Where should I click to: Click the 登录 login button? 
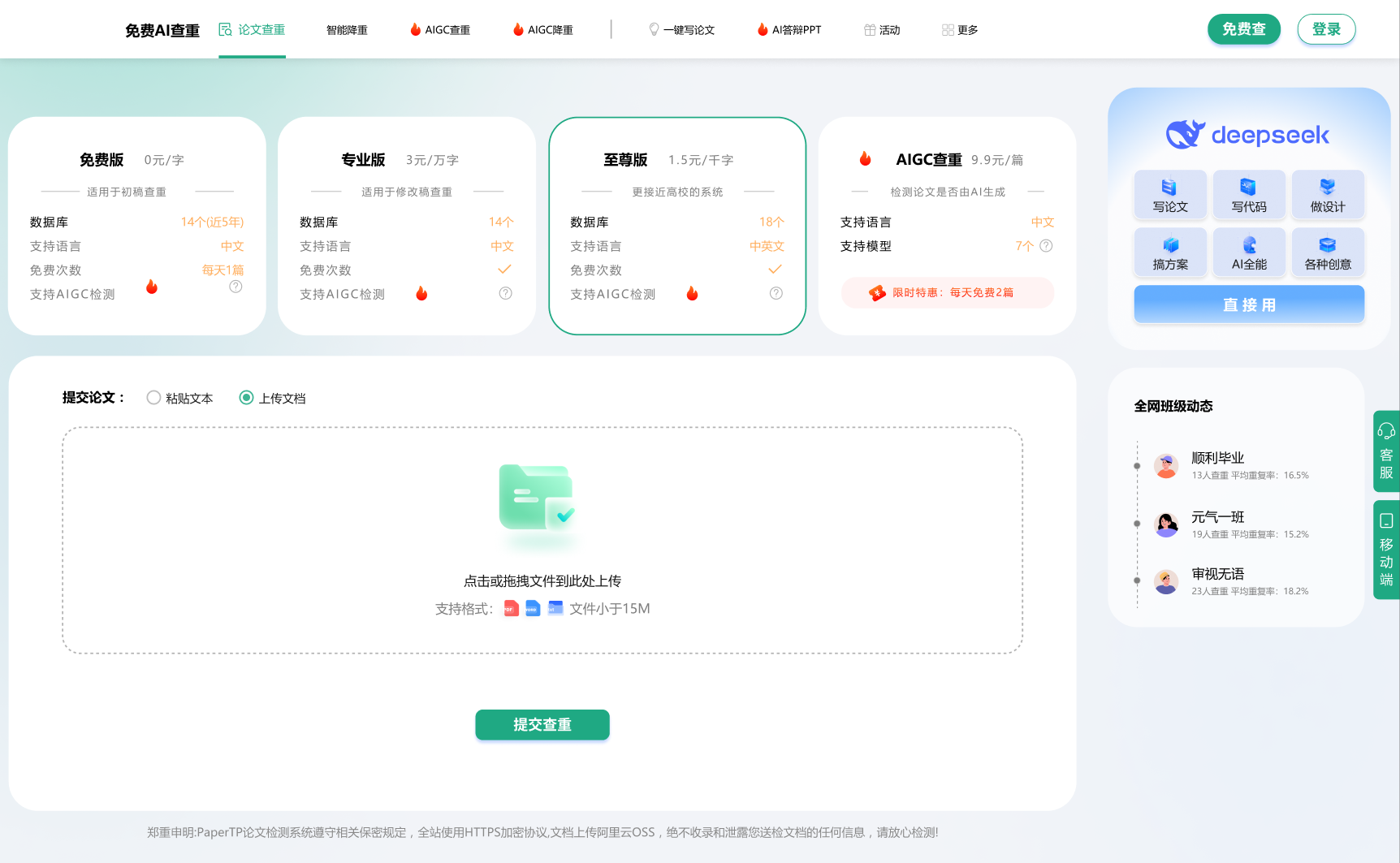[x=1326, y=28]
